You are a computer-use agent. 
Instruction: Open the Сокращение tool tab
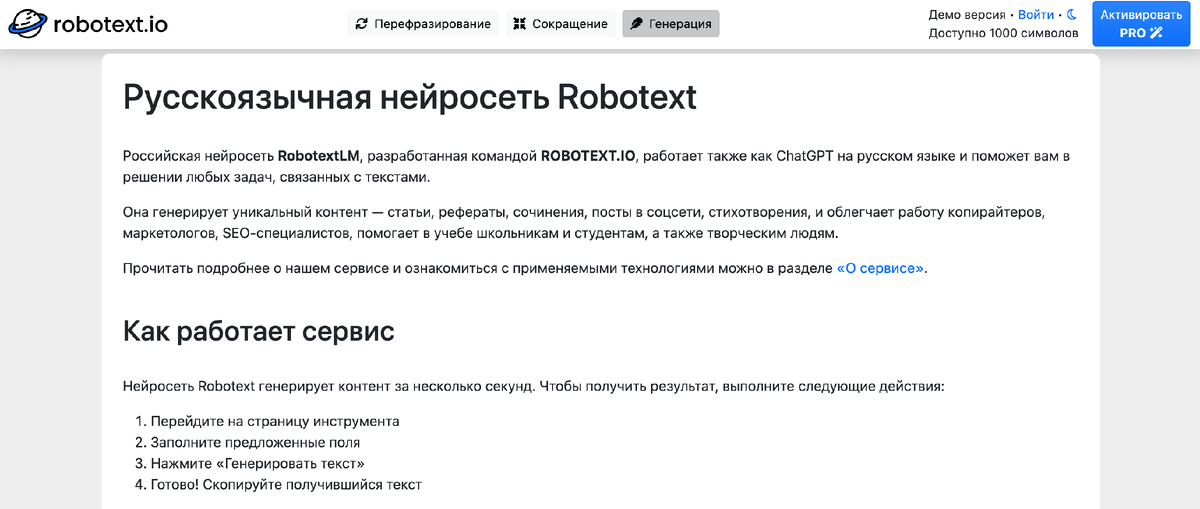coord(560,24)
